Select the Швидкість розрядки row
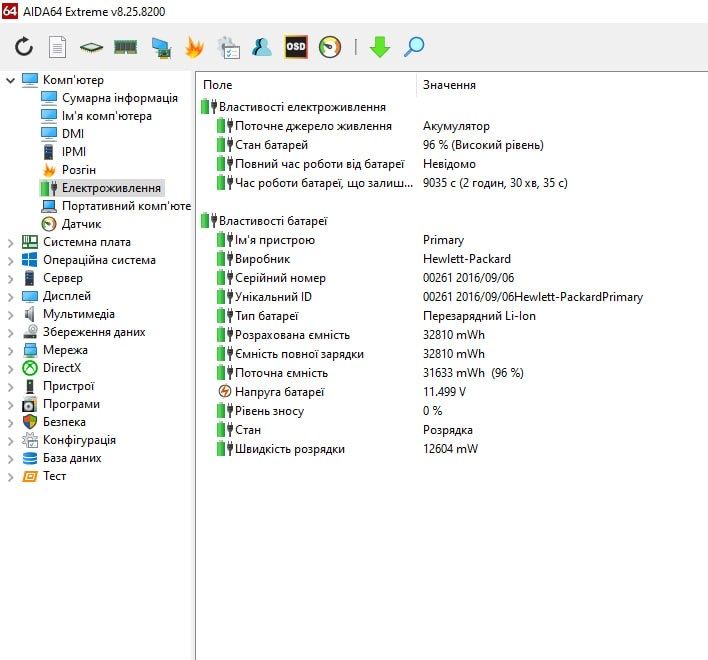The width and height of the screenshot is (708, 660). coord(346,449)
